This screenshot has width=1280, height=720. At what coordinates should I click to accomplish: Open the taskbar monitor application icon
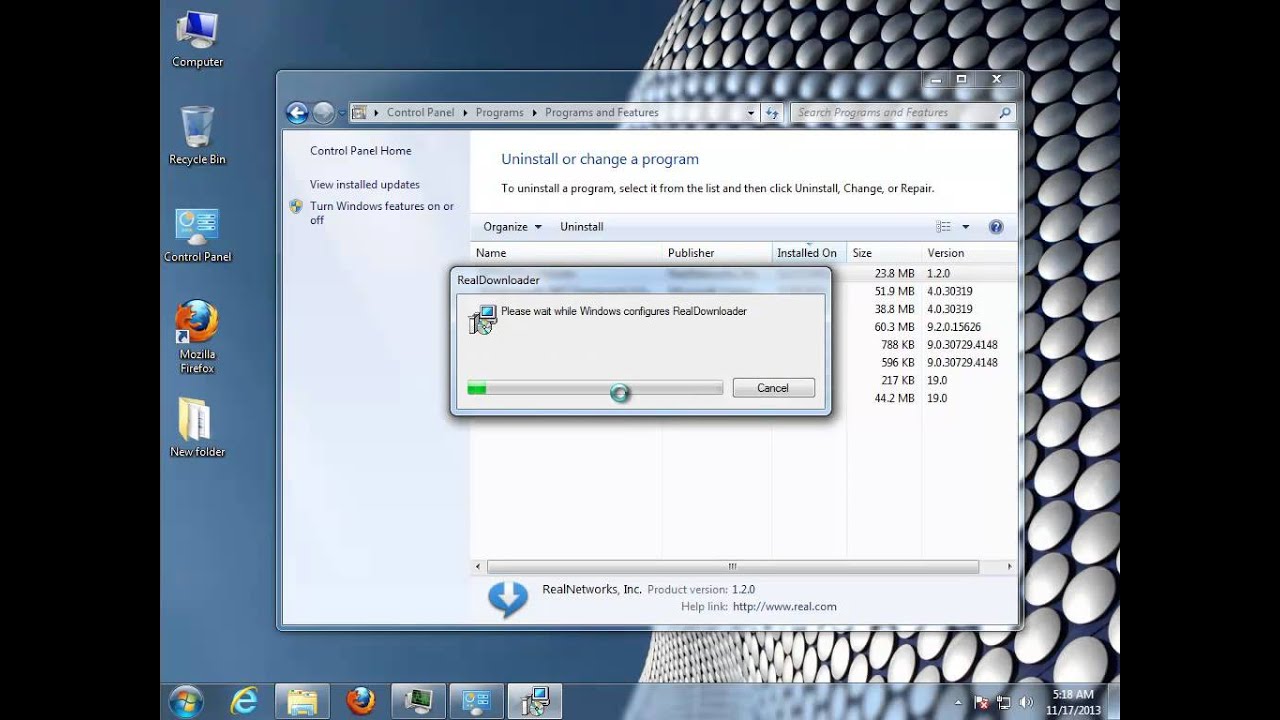tap(418, 700)
